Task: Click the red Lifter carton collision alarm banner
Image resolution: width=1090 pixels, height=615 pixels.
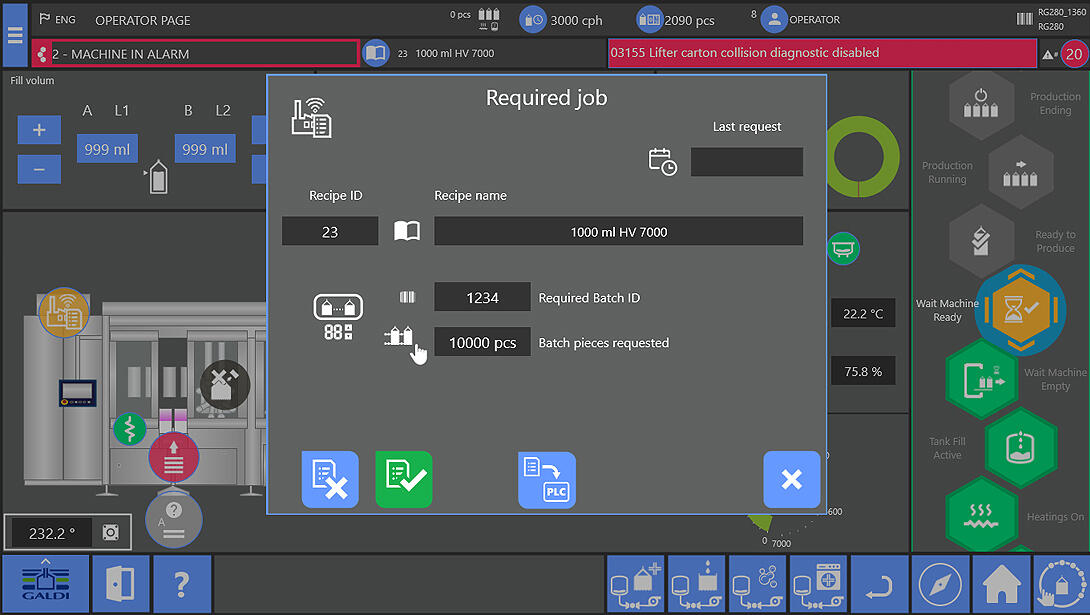Action: 820,53
